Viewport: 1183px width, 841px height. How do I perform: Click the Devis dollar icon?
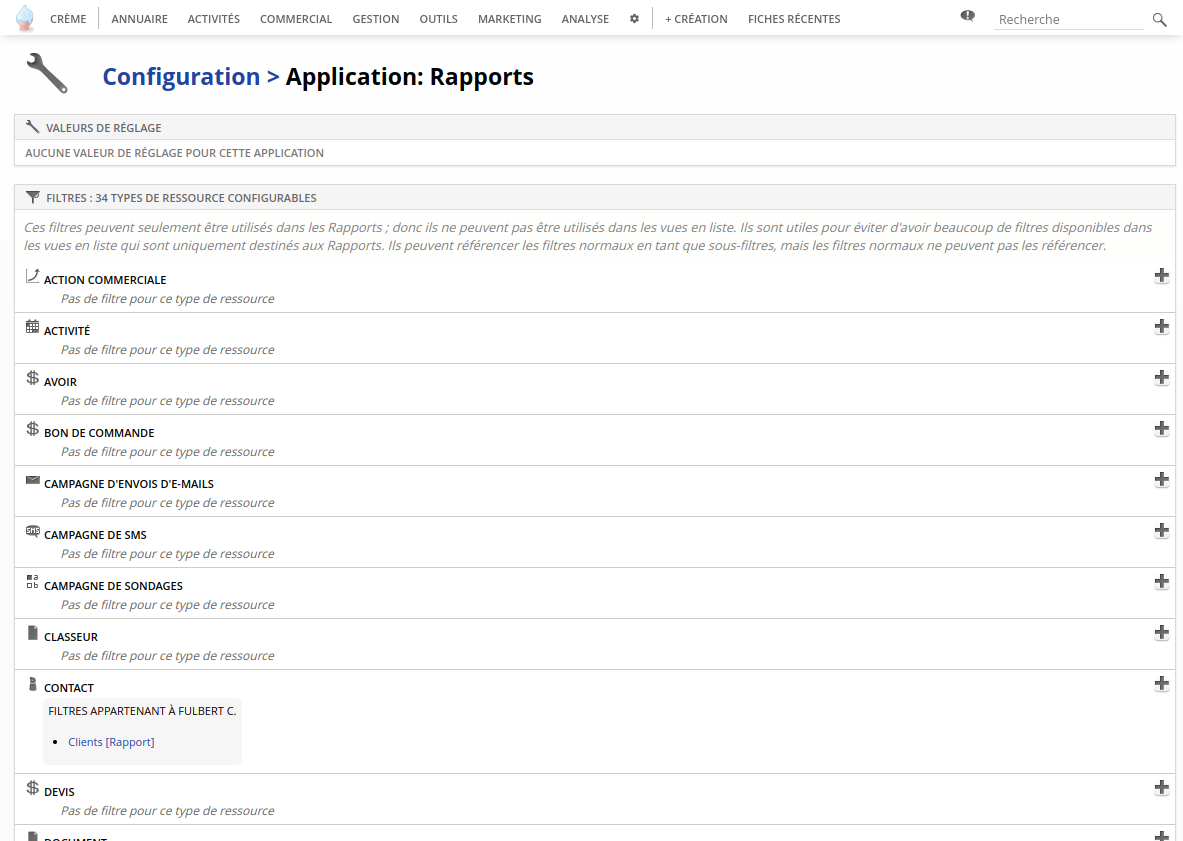click(x=32, y=787)
